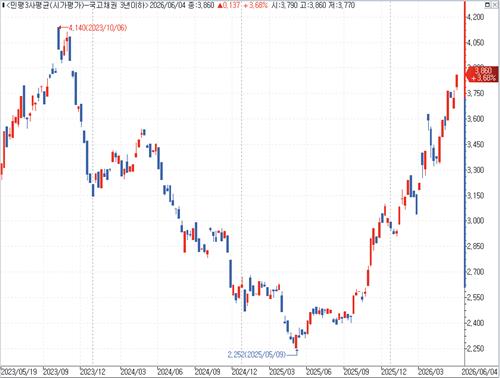This screenshot has width=500, height=378.
Task: Click the 2025/03 date axis label
Action: 282,371
